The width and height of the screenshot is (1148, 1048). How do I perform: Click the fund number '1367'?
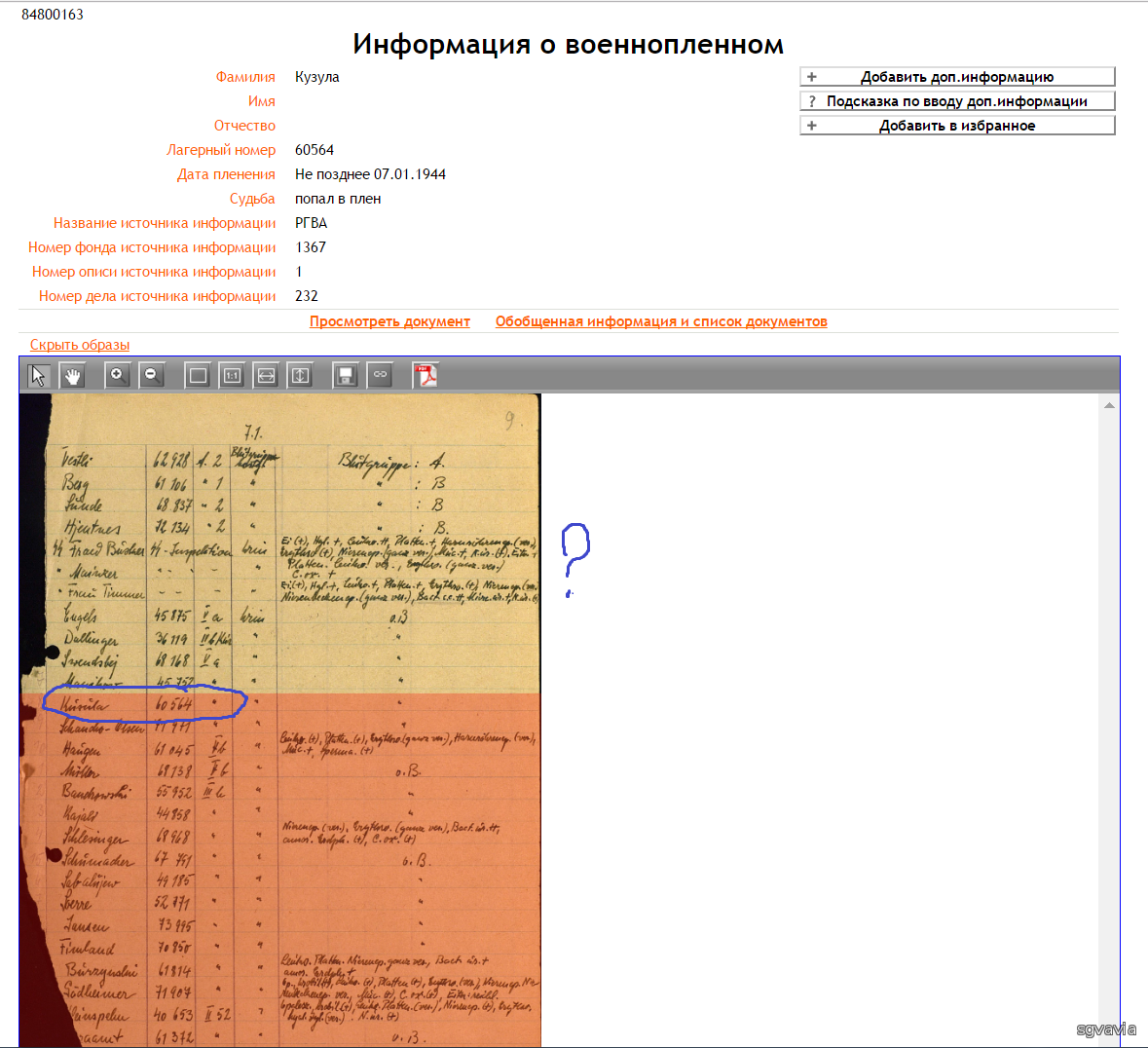(311, 247)
